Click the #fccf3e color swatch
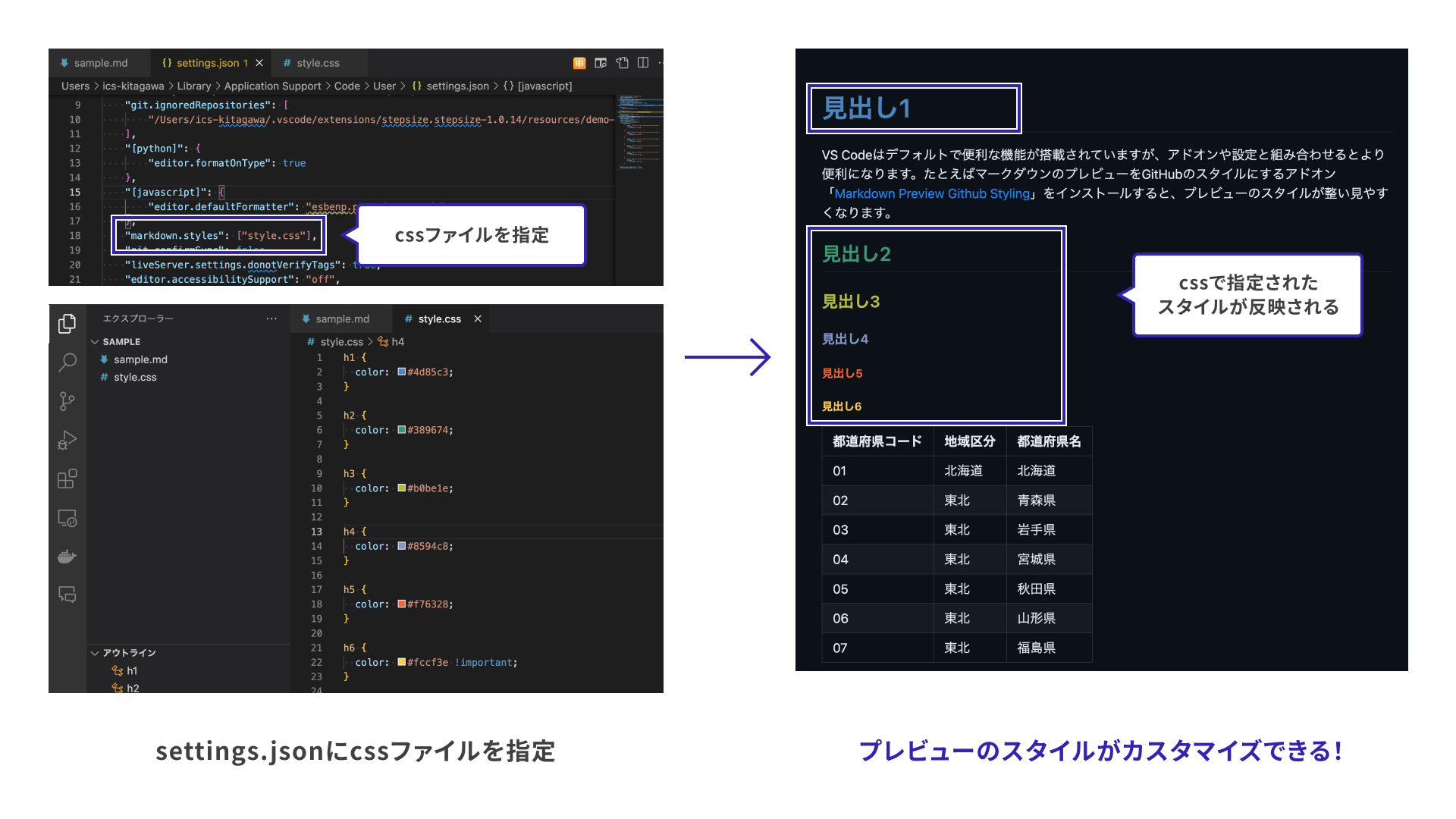The image size is (1456, 819). coord(401,662)
